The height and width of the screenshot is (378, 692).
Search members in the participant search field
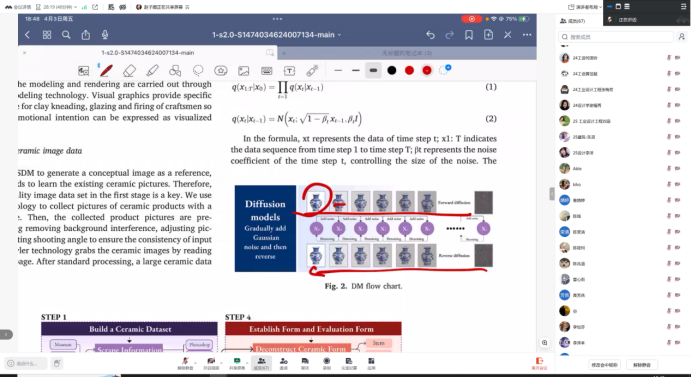616,37
